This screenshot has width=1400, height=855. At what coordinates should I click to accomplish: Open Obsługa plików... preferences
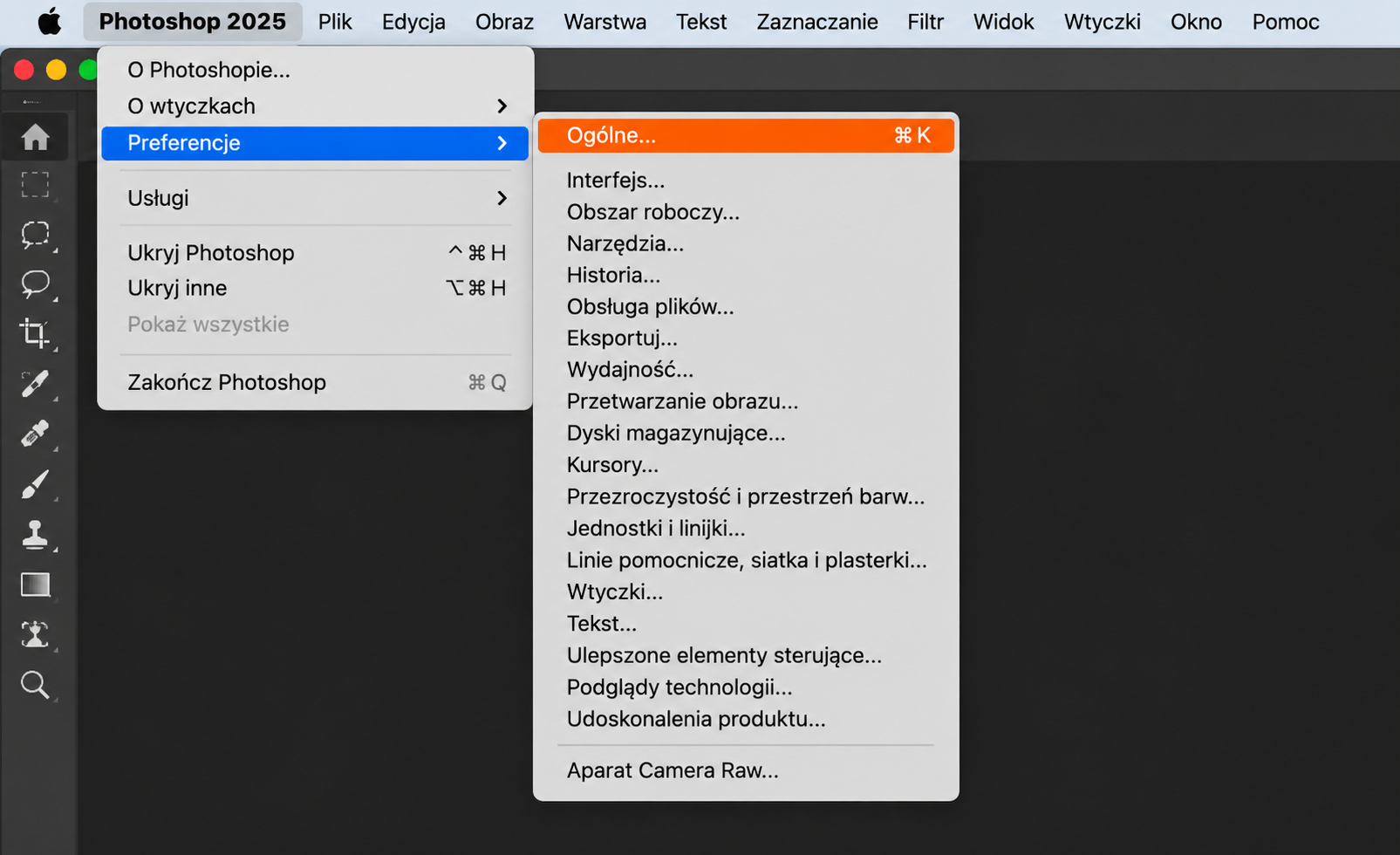pos(746,306)
